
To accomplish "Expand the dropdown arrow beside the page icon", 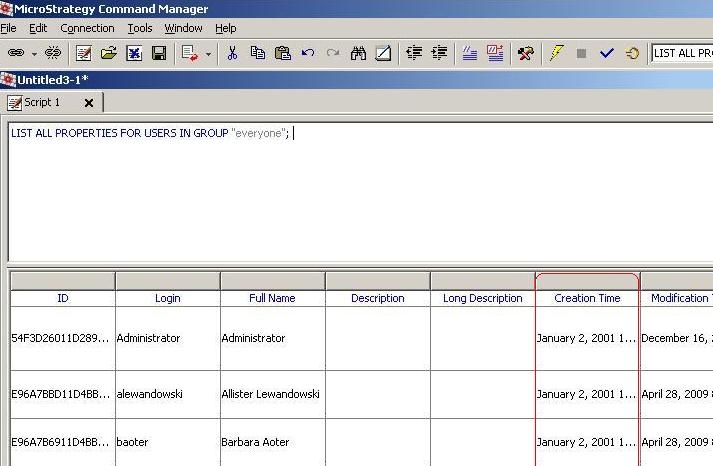I will coord(208,54).
